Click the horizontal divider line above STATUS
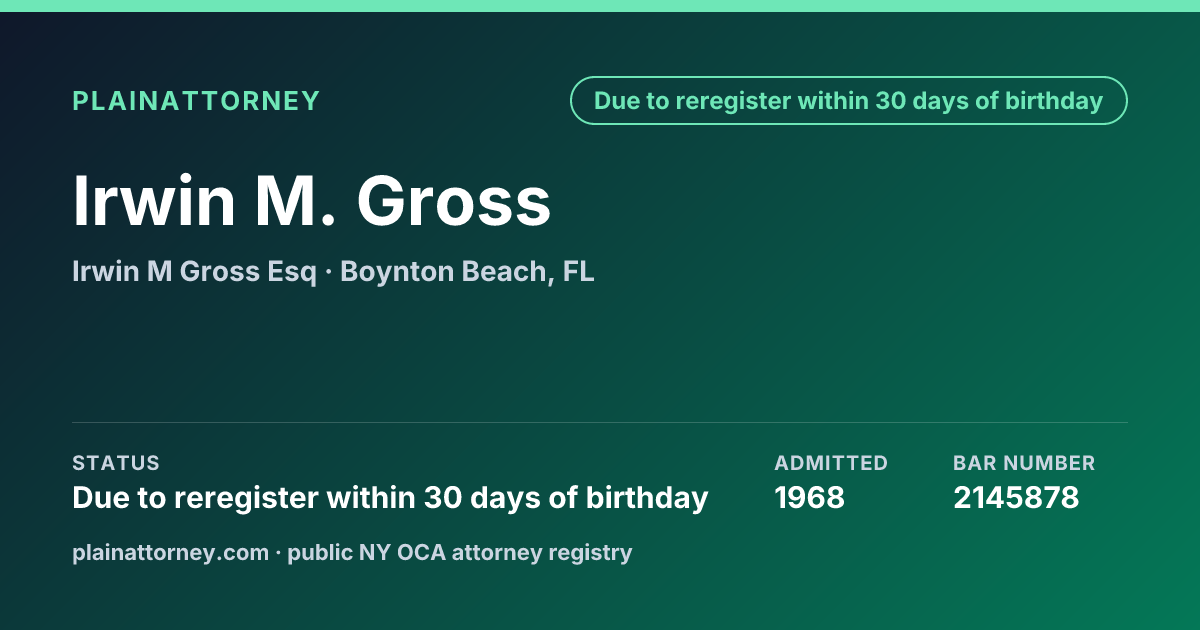1200x630 pixels. tap(600, 422)
